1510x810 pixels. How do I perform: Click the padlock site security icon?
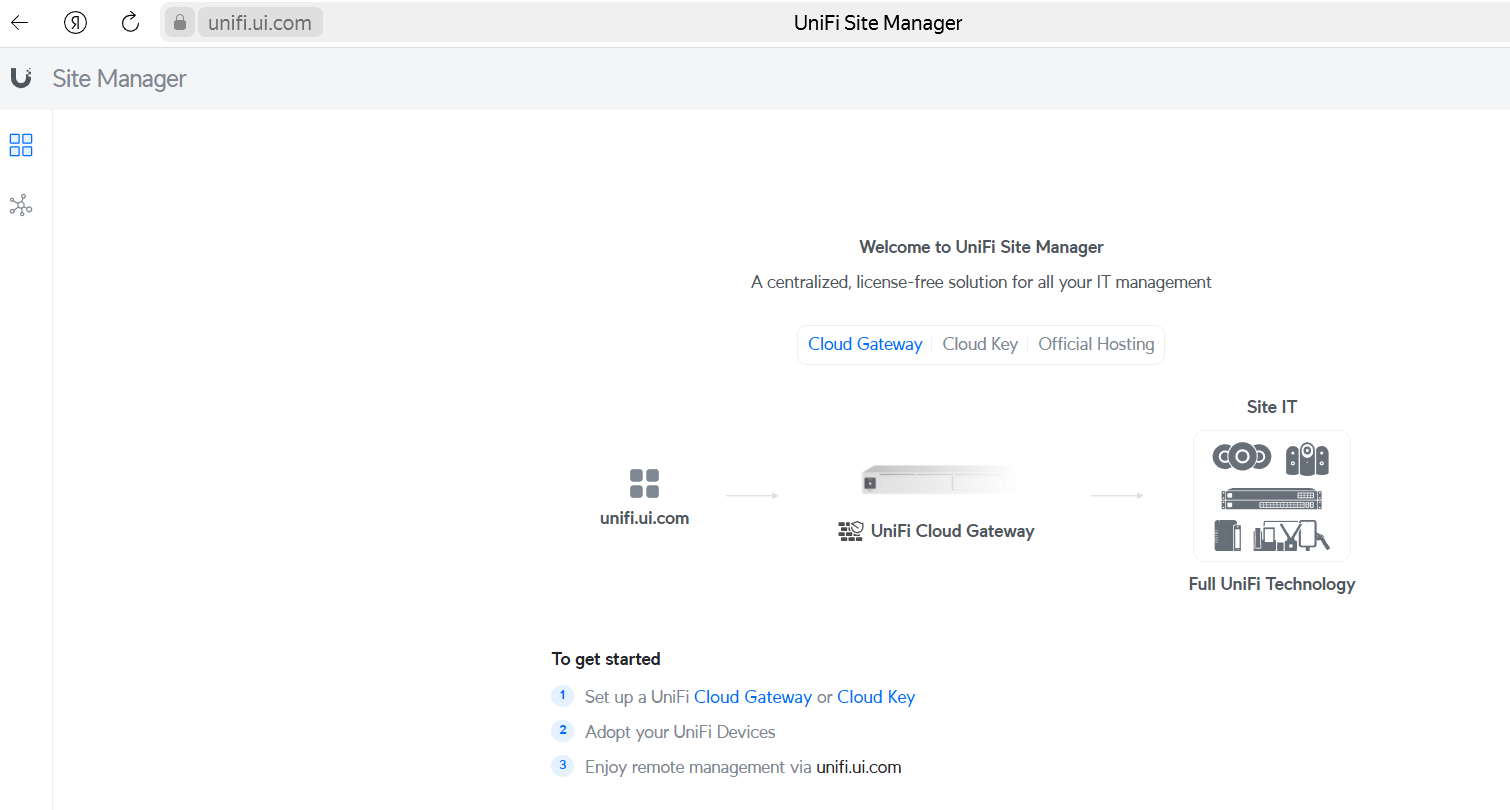tap(179, 22)
